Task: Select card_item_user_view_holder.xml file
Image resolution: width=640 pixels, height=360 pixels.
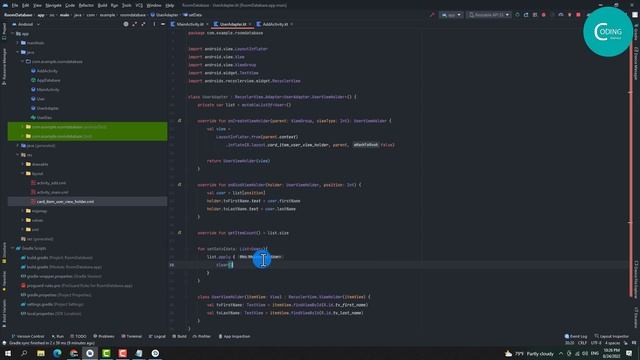Action: (62, 202)
